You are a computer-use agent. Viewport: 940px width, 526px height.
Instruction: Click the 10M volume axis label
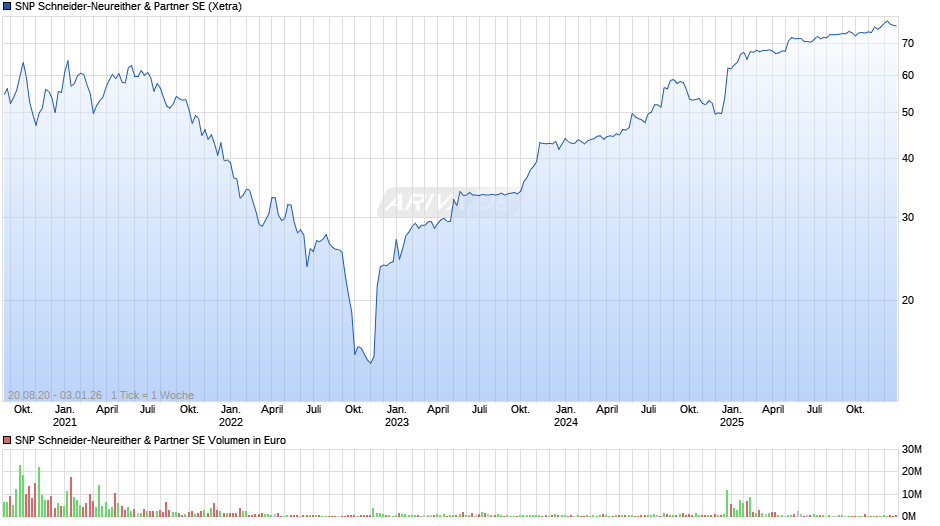coord(911,494)
